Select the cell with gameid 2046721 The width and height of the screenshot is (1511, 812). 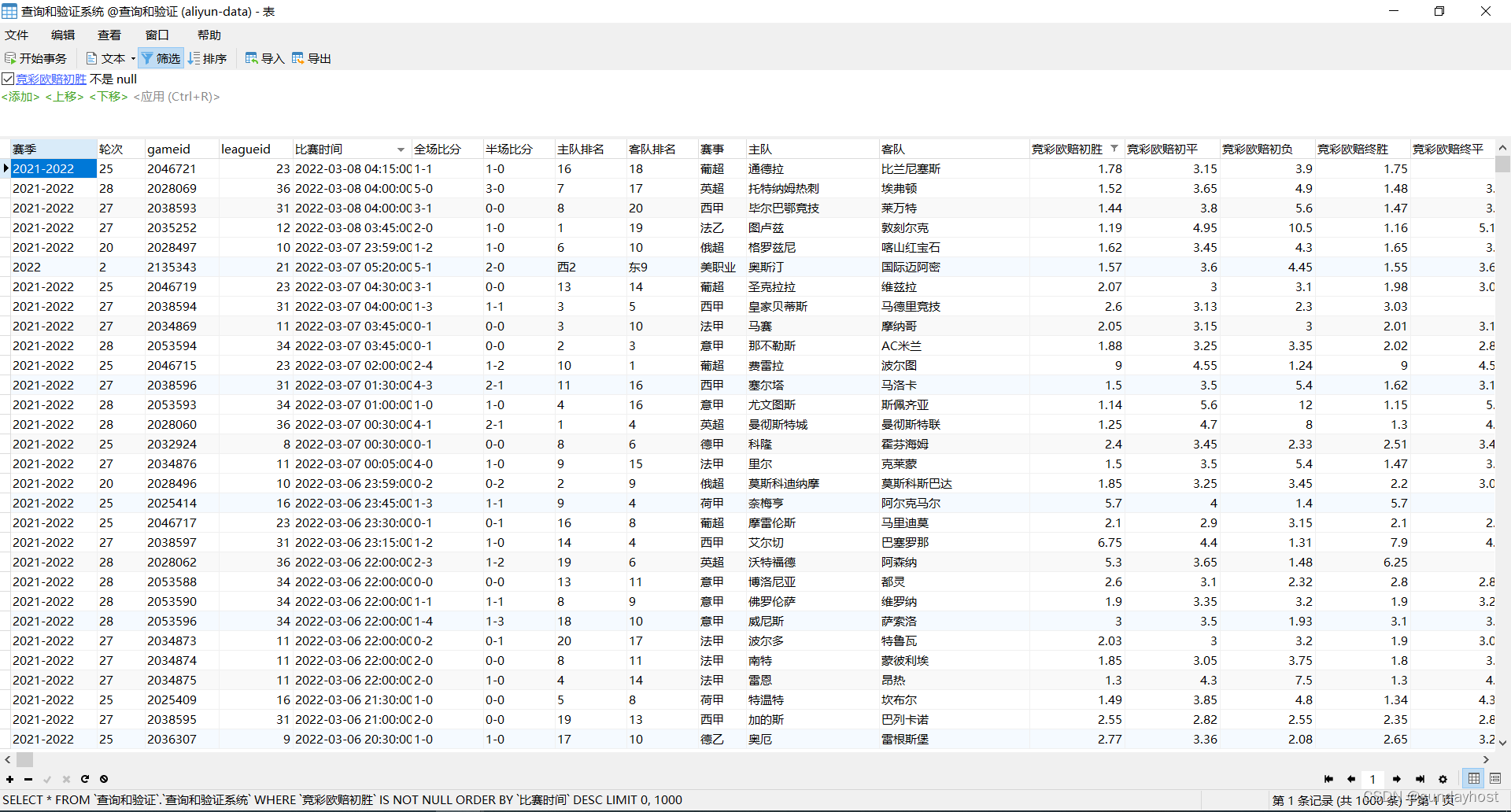[181, 168]
